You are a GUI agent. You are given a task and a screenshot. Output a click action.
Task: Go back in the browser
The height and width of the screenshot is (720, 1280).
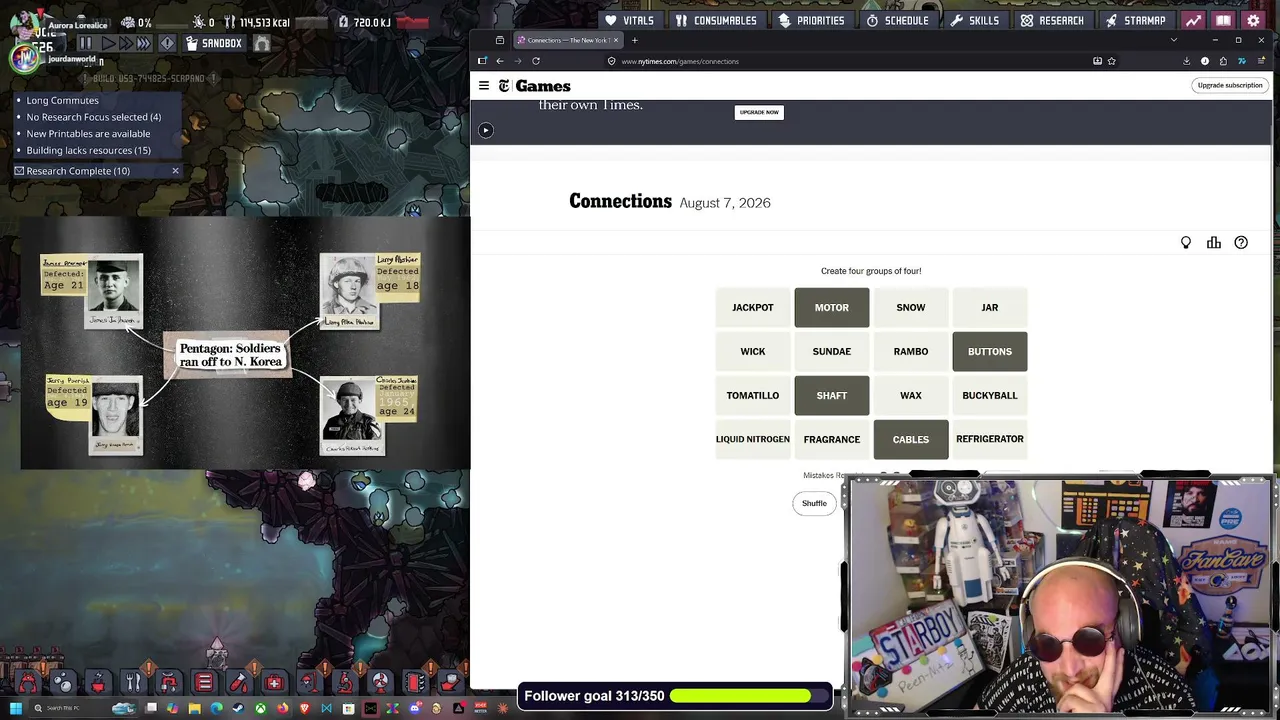pos(500,61)
